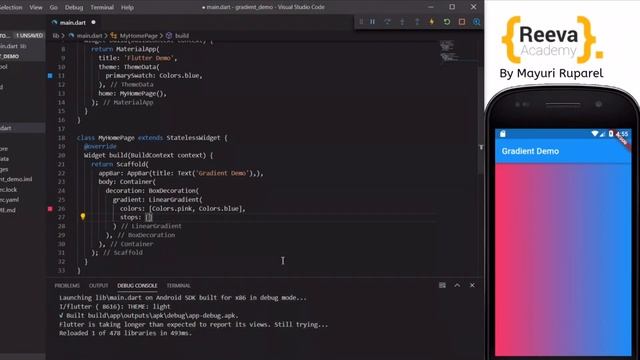
Task: Click line number 18 in the gutter
Action: (61, 138)
